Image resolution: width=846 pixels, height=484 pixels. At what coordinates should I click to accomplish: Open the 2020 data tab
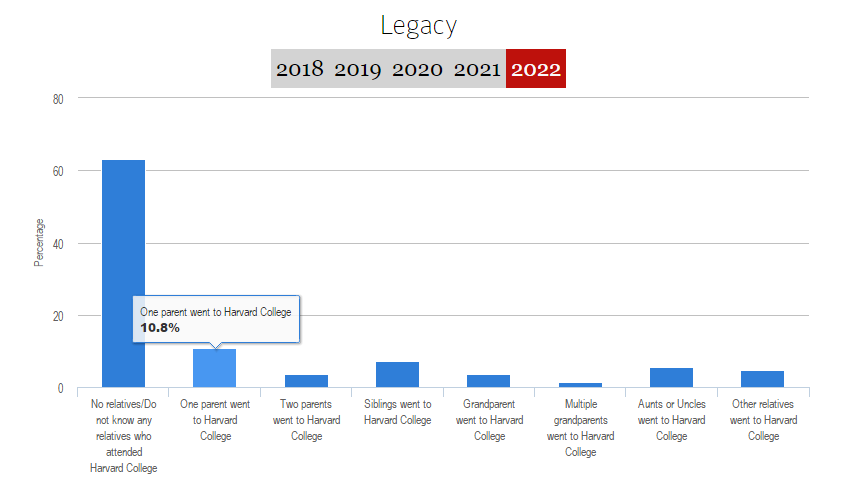(x=417, y=69)
